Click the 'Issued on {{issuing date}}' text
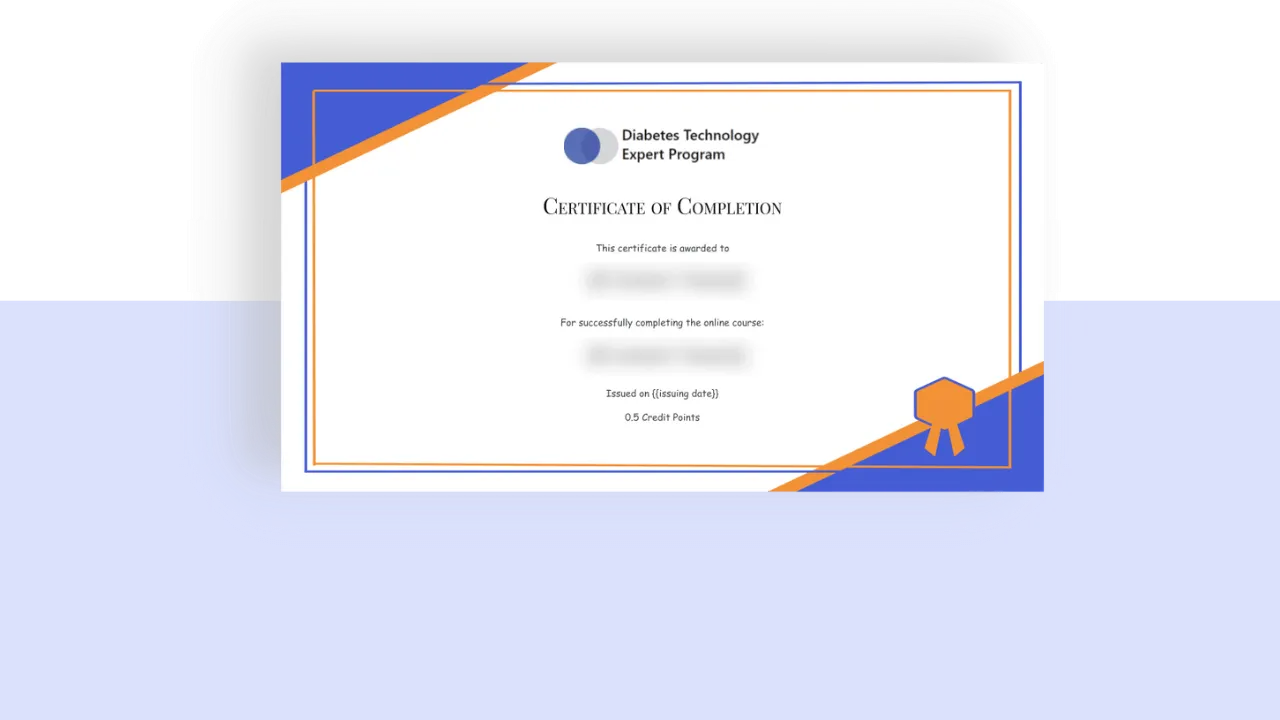This screenshot has height=720, width=1280. click(x=662, y=394)
